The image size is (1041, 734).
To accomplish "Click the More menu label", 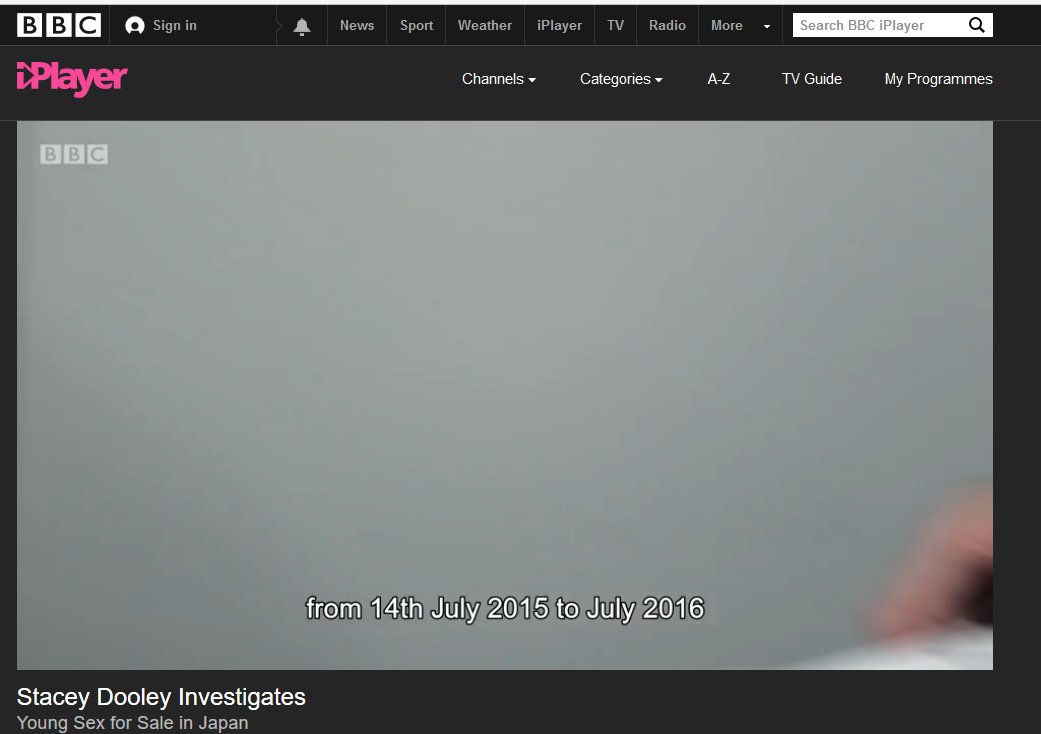I will [x=726, y=25].
